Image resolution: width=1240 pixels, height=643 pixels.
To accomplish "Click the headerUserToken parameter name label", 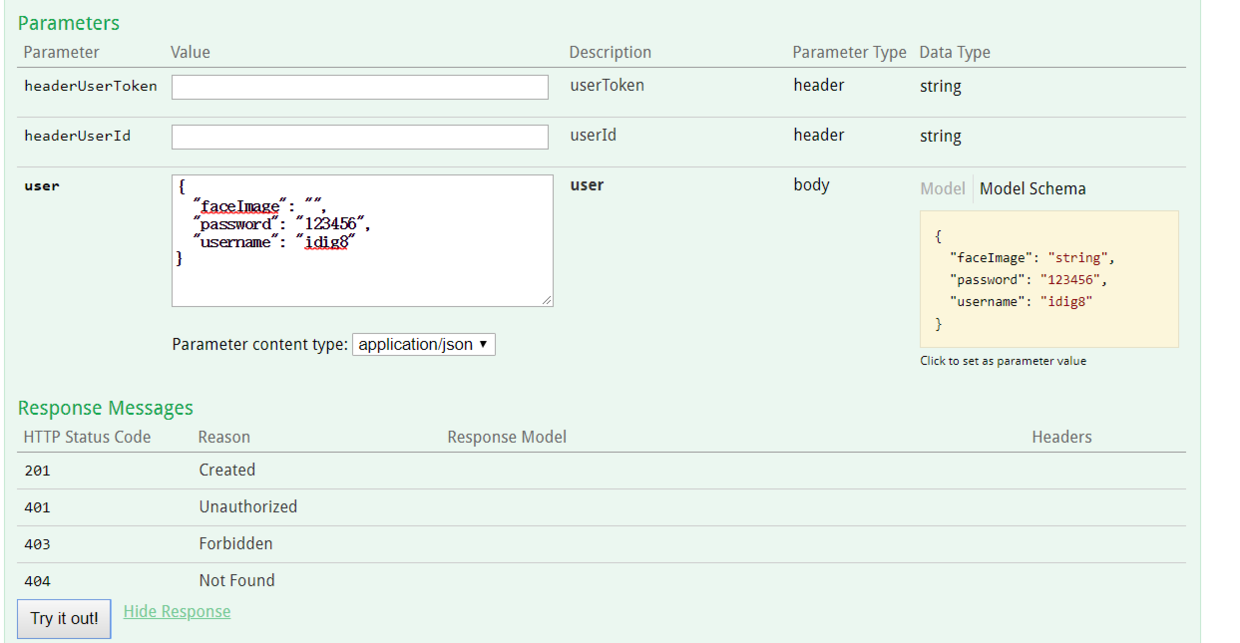I will point(90,87).
